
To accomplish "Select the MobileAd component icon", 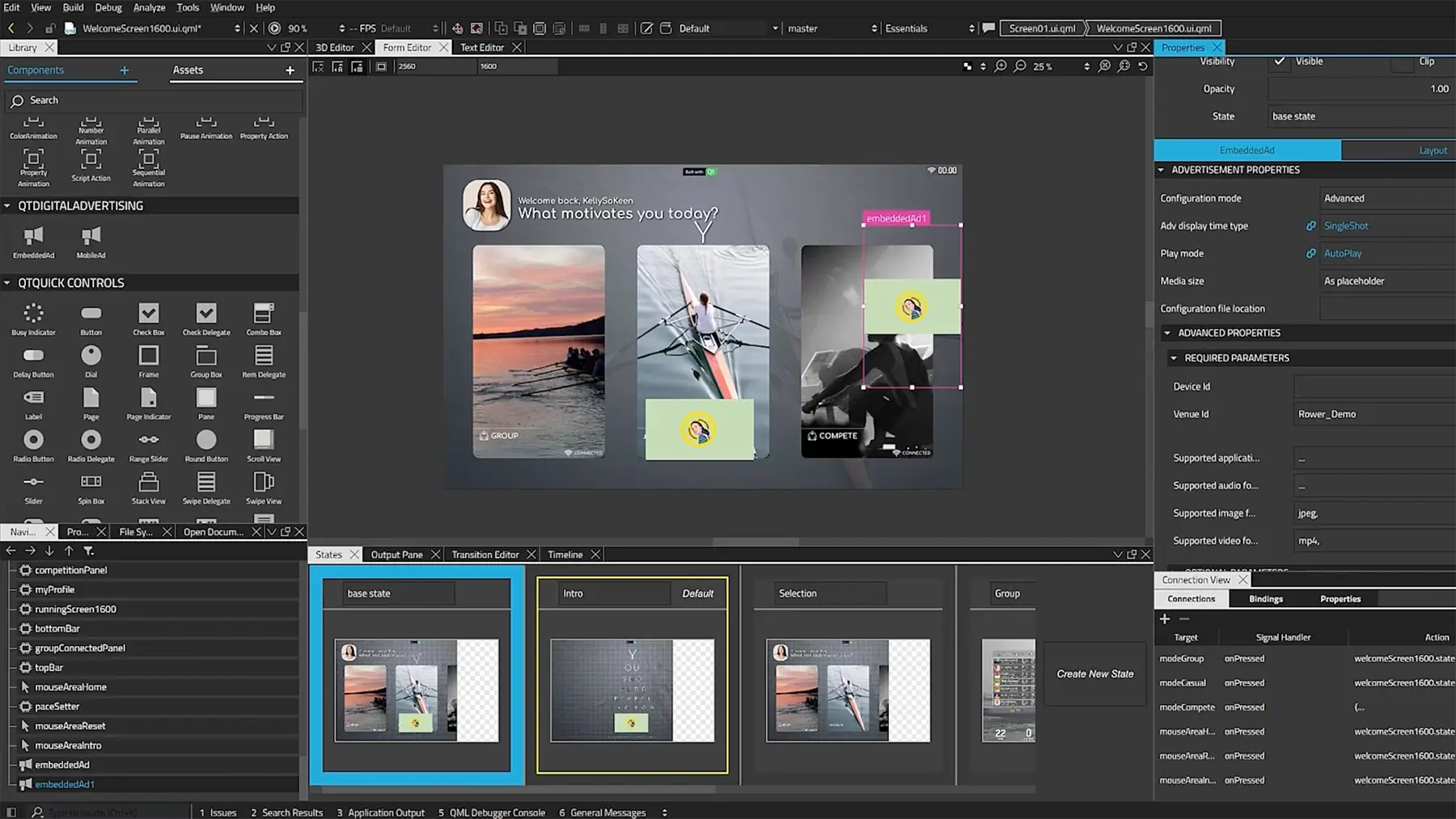I will point(91,236).
